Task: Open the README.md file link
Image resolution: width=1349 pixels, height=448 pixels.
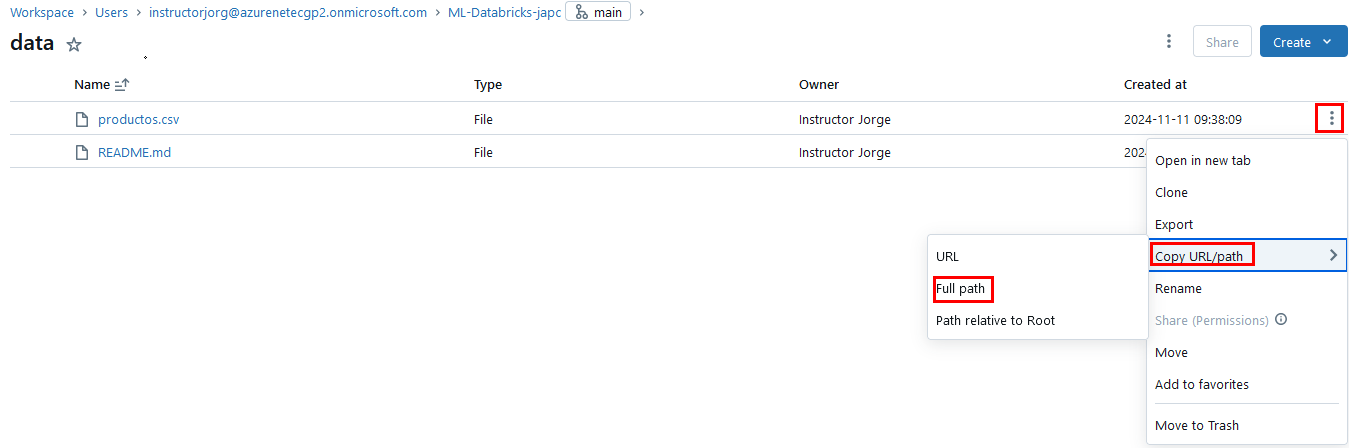Action: pyautogui.click(x=134, y=153)
